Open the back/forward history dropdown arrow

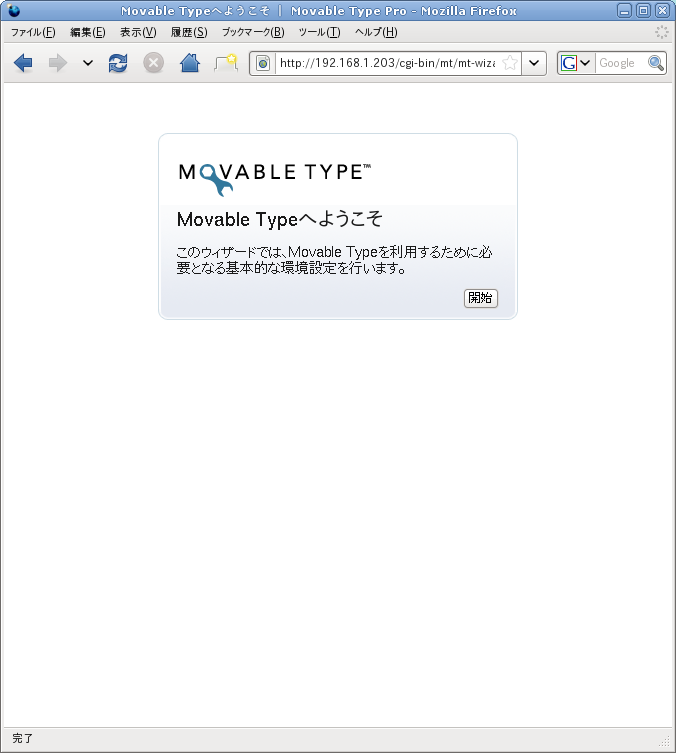(x=87, y=63)
